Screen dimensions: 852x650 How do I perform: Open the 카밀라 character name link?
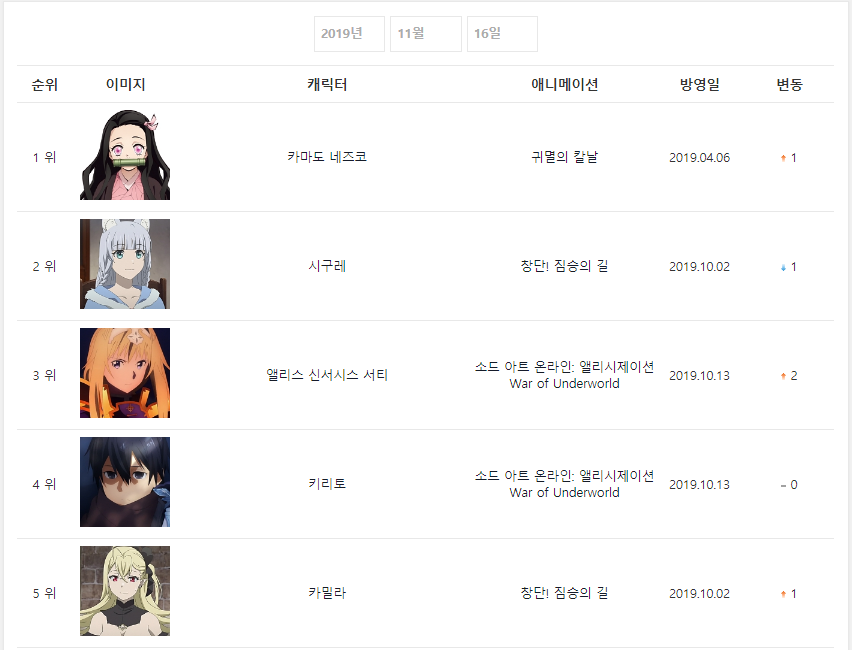(327, 593)
